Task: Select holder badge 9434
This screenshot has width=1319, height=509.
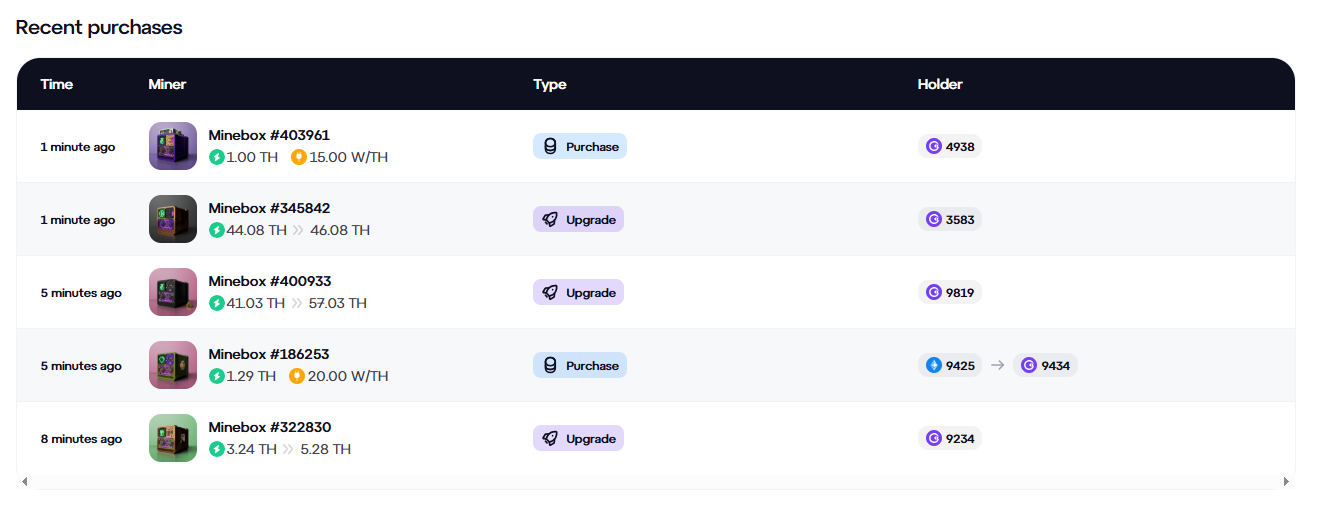Action: pyautogui.click(x=1045, y=366)
